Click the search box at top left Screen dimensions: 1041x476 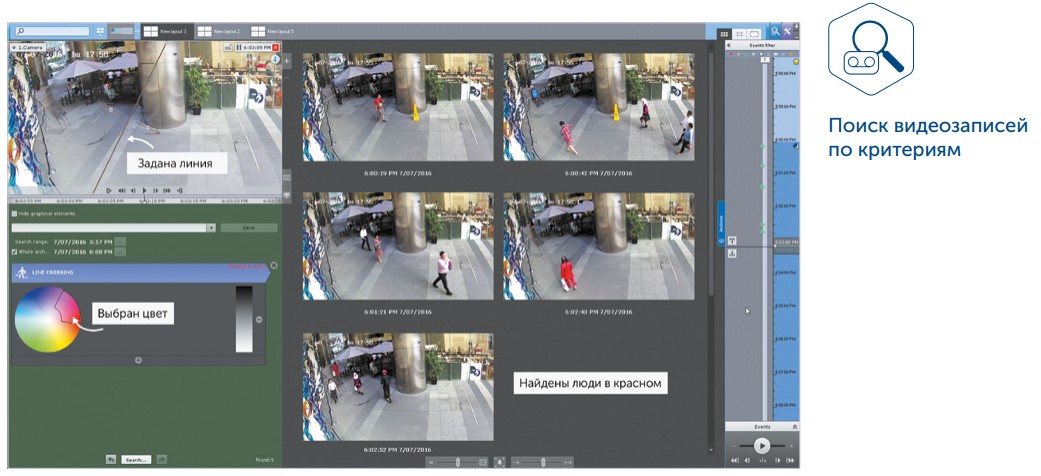tap(52, 31)
